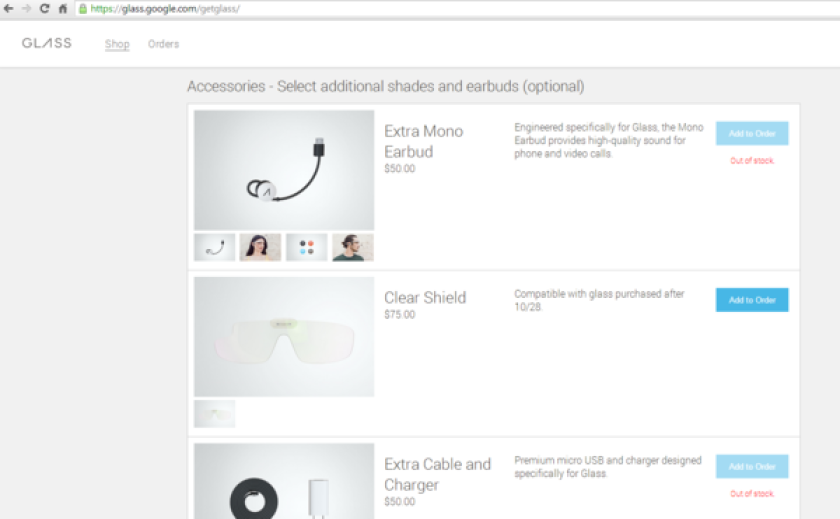
Task: Select the four colored dots thumbnail
Action: tap(306, 247)
